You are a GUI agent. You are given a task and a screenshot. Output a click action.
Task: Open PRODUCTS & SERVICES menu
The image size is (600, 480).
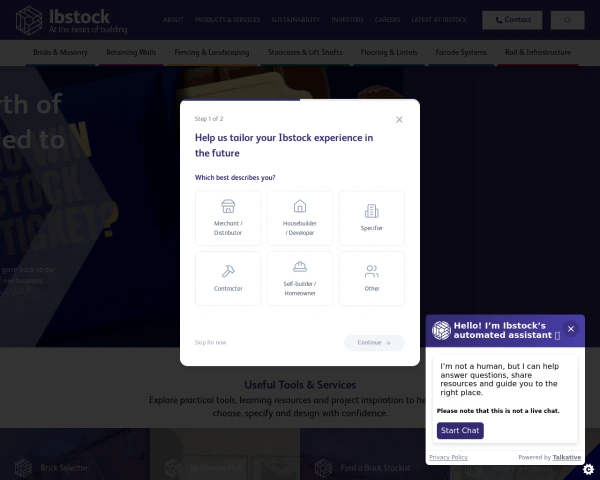pos(227,20)
